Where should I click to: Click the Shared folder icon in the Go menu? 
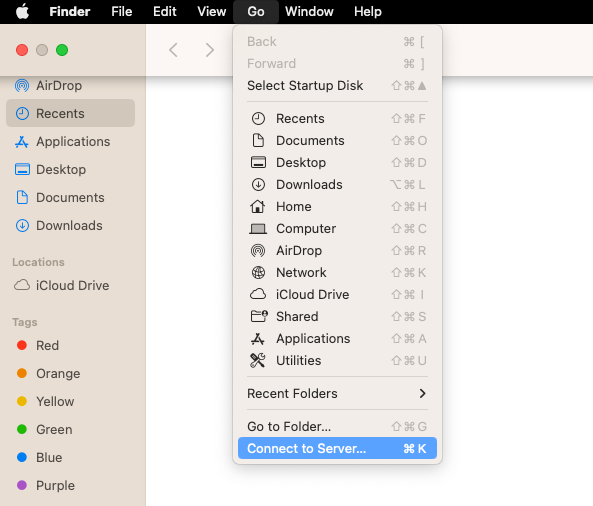(x=259, y=316)
